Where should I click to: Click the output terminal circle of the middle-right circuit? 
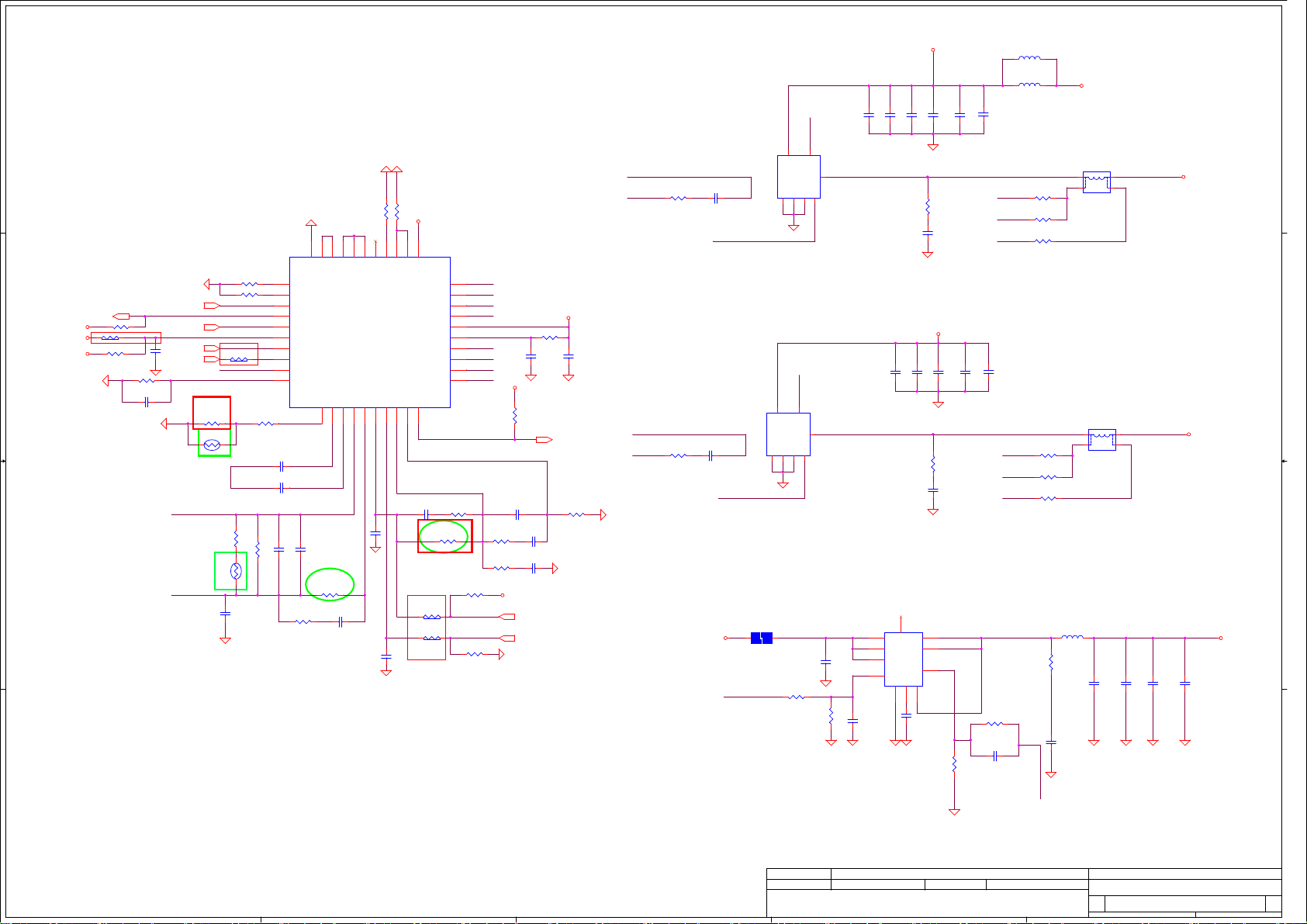pyautogui.click(x=1188, y=434)
